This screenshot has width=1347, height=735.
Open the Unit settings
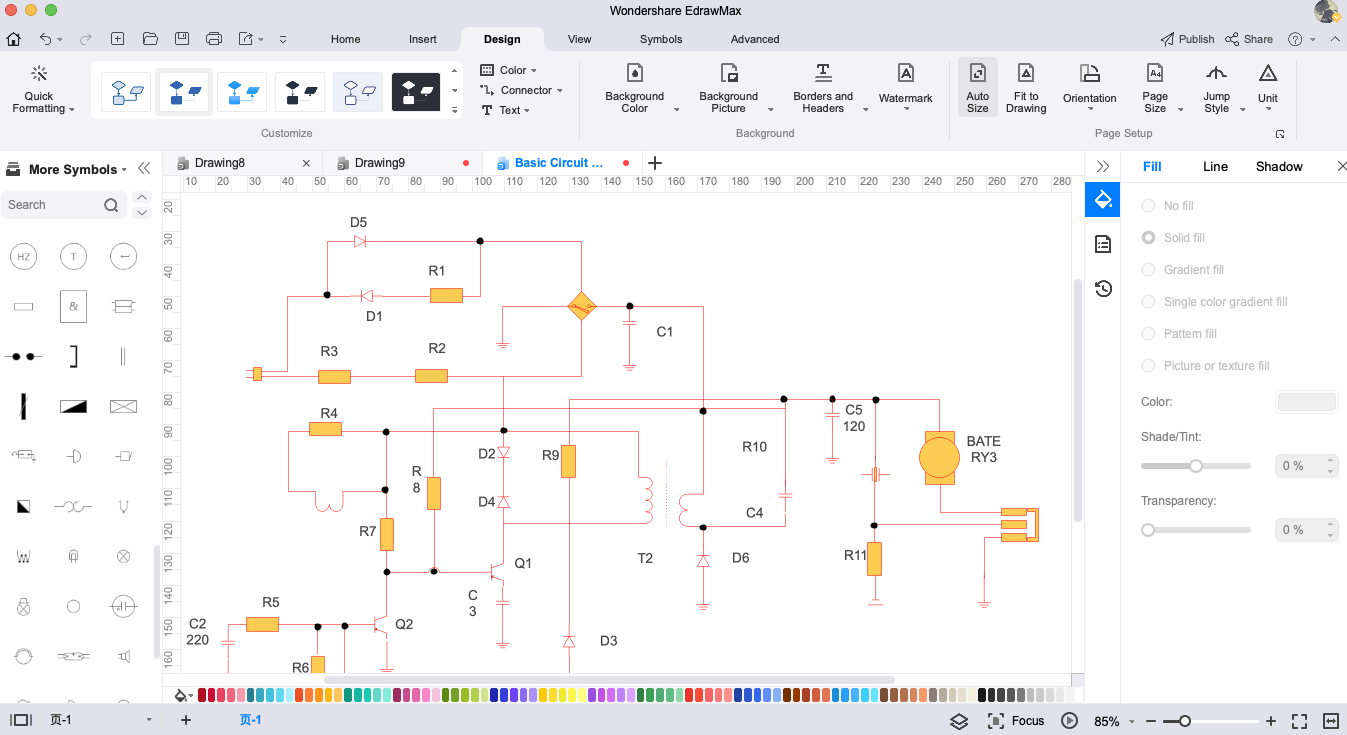tap(1268, 88)
